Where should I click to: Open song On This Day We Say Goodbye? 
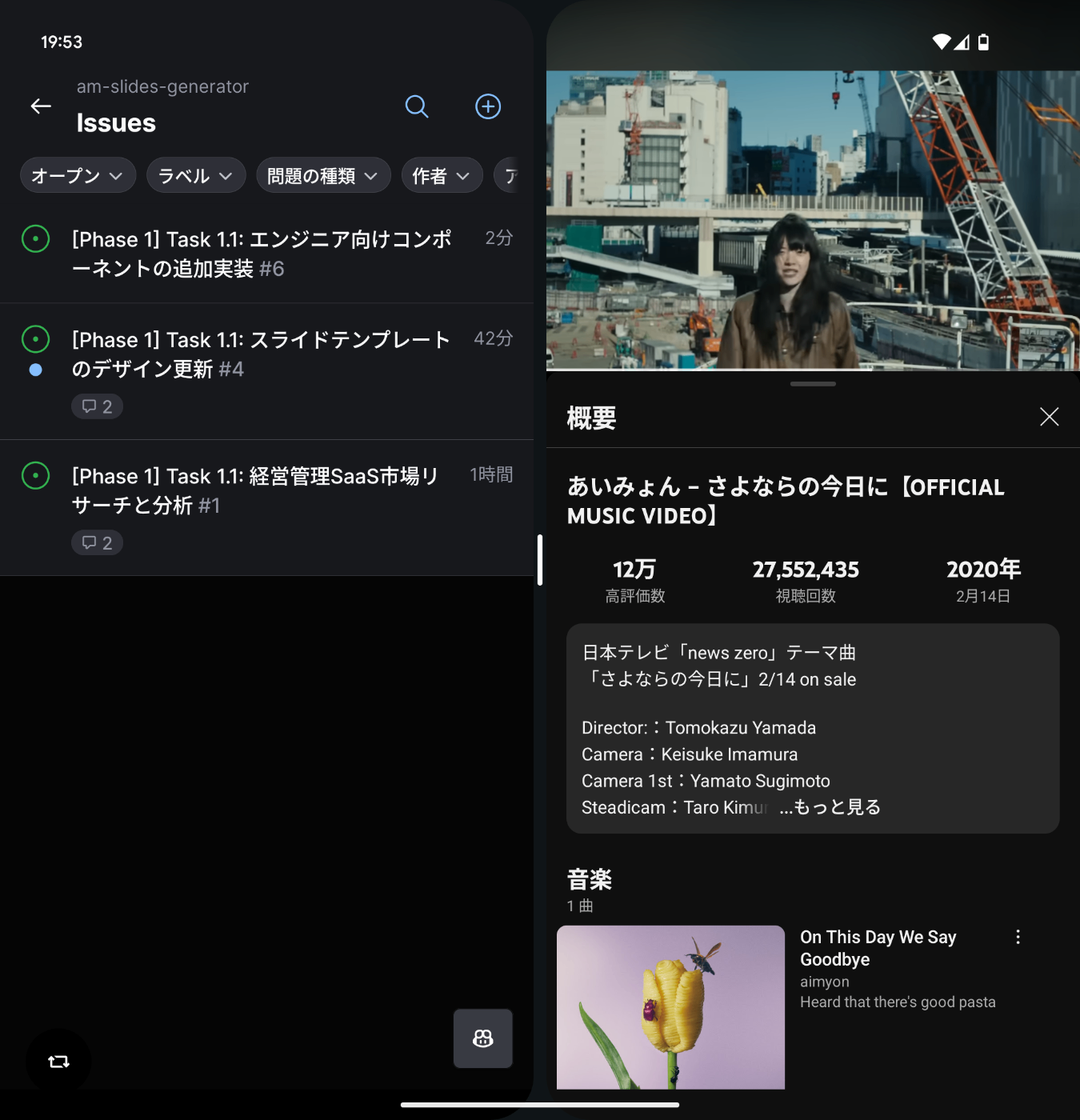click(x=878, y=948)
